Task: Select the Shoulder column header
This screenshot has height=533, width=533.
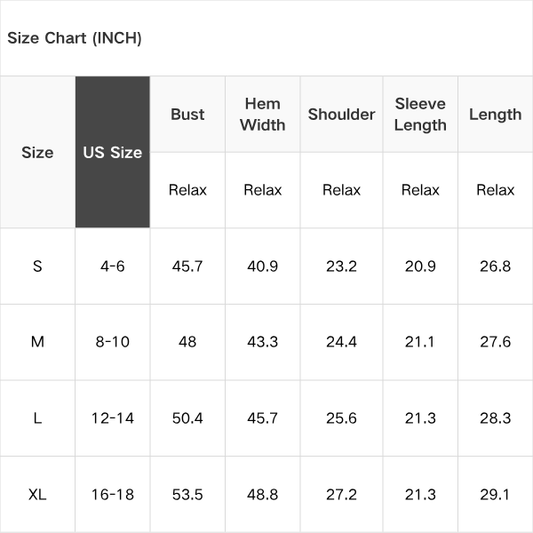Action: (342, 114)
